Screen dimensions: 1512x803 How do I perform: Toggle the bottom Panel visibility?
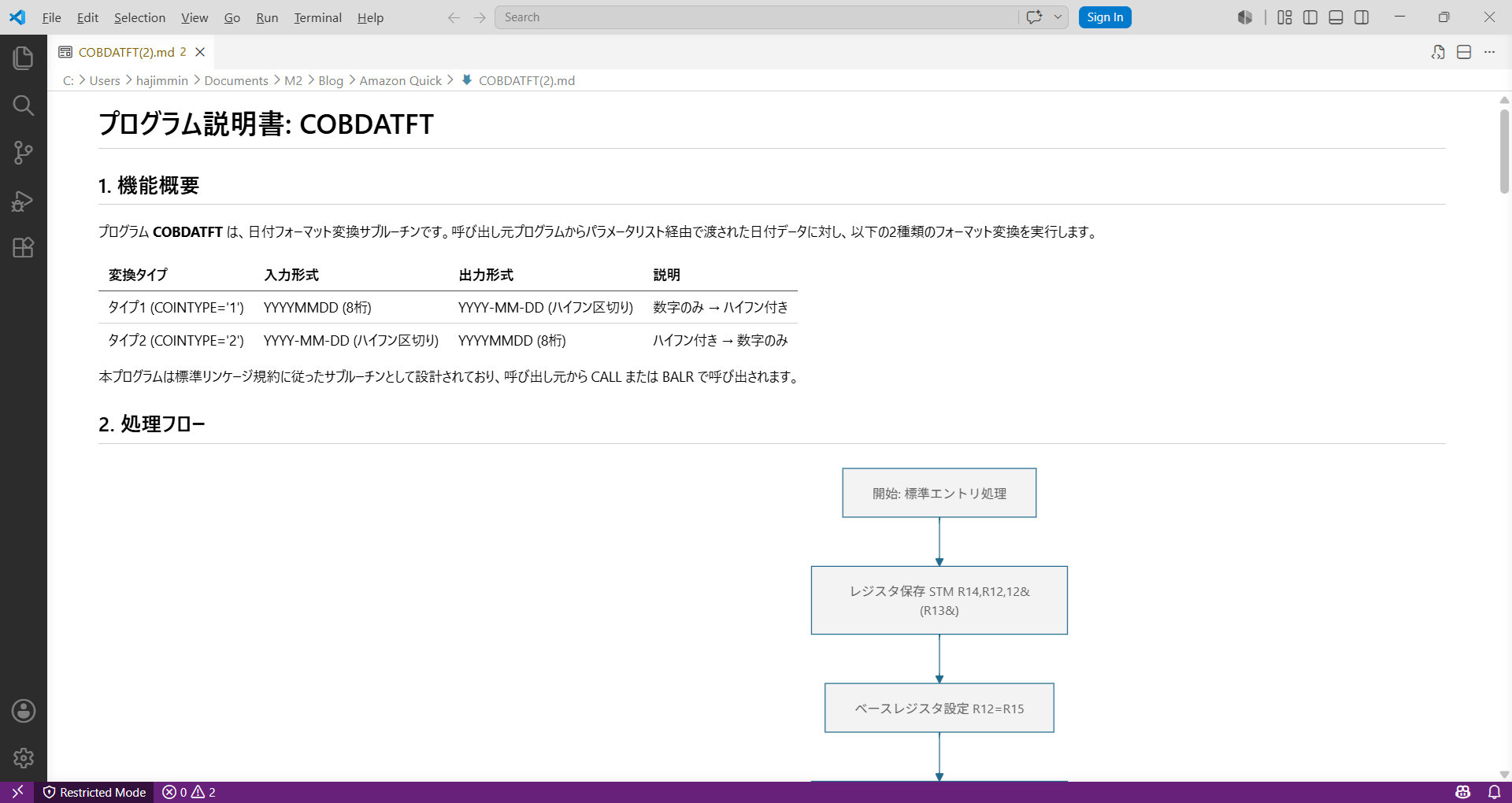(1336, 17)
